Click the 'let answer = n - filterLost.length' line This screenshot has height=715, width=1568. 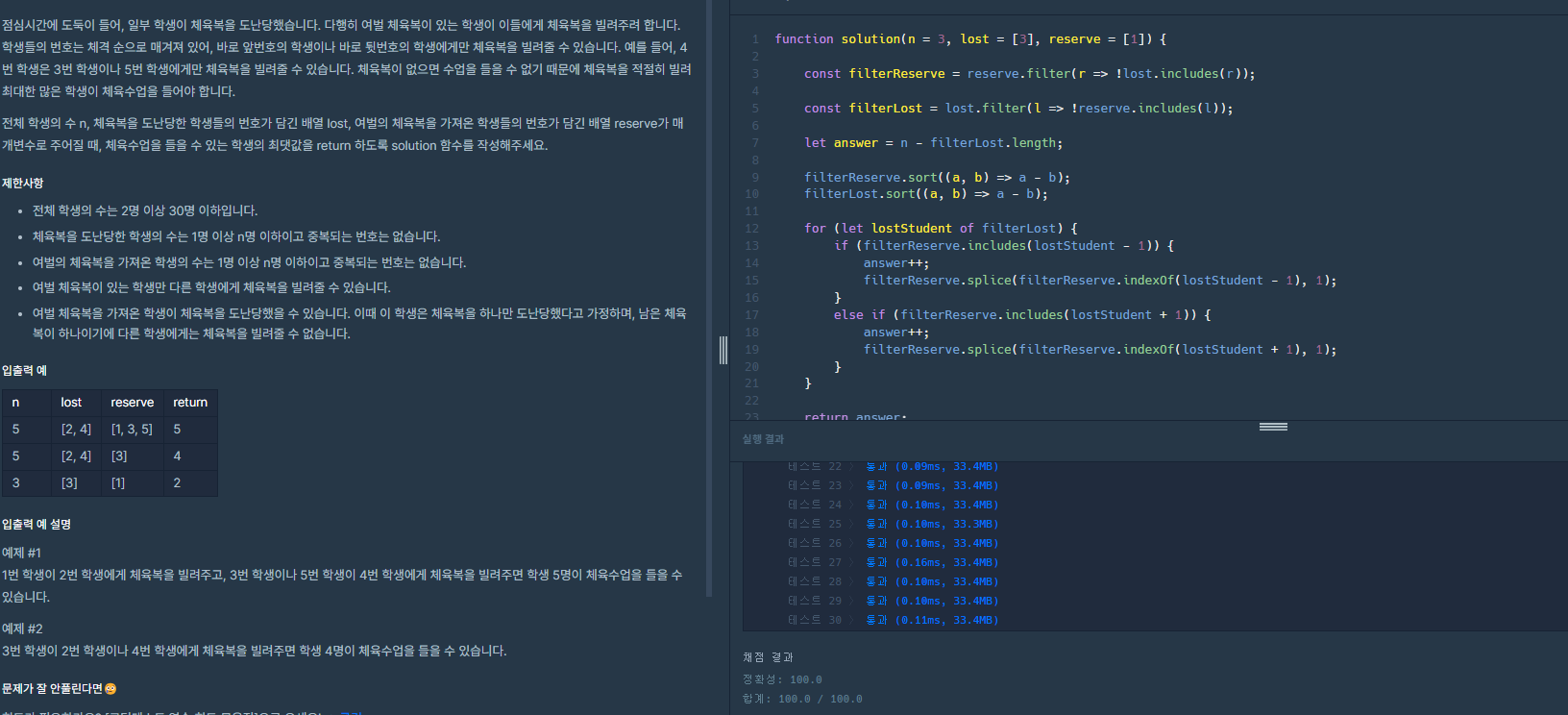click(933, 143)
